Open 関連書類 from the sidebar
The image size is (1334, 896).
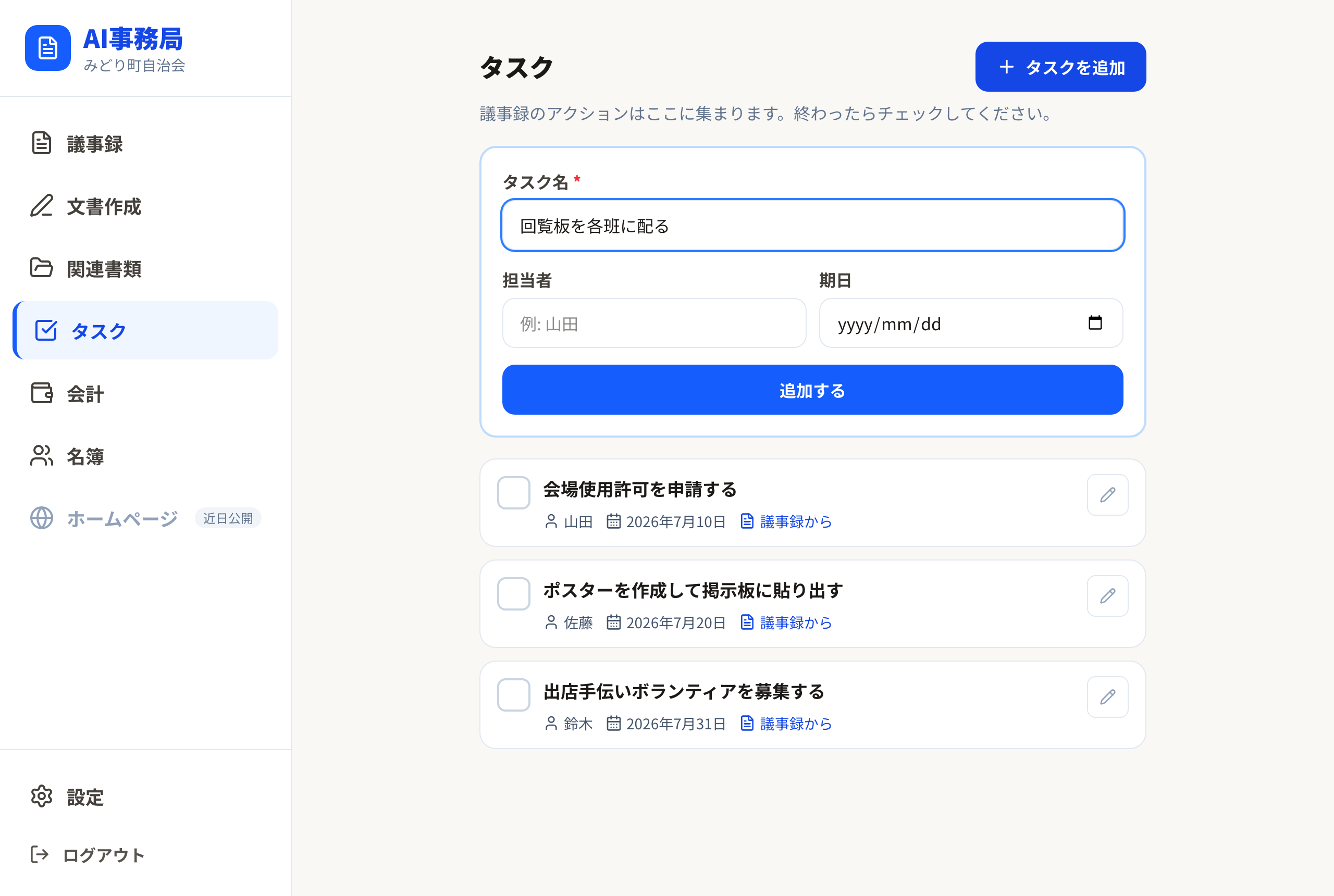[145, 268]
